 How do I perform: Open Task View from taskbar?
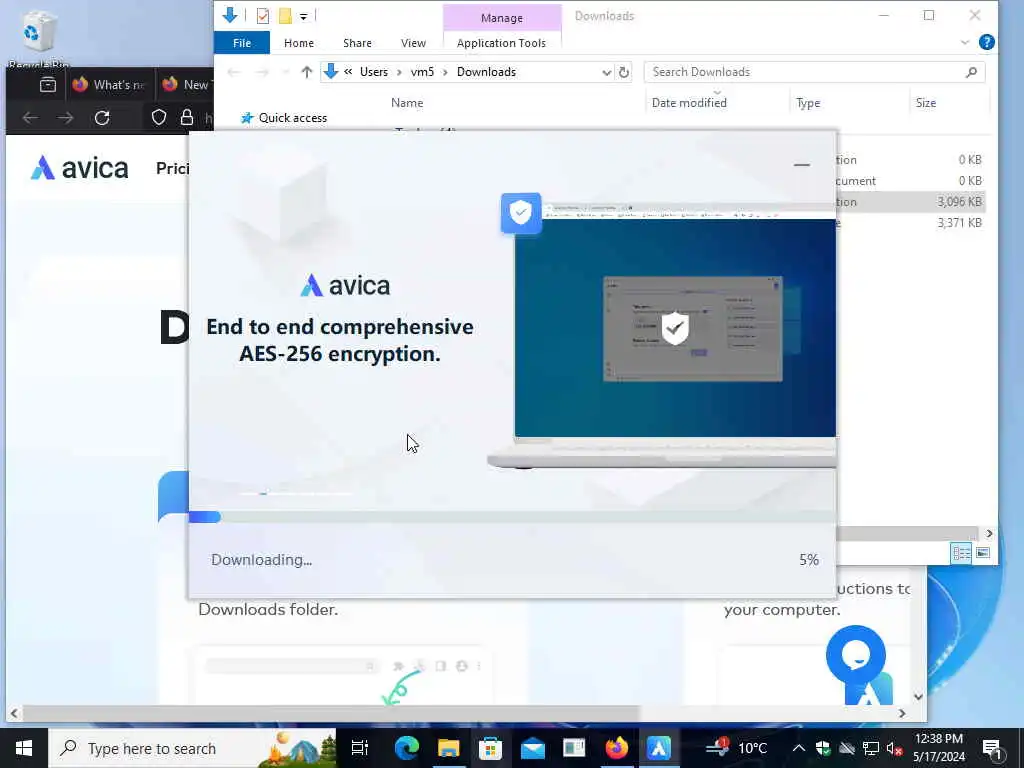click(x=360, y=748)
